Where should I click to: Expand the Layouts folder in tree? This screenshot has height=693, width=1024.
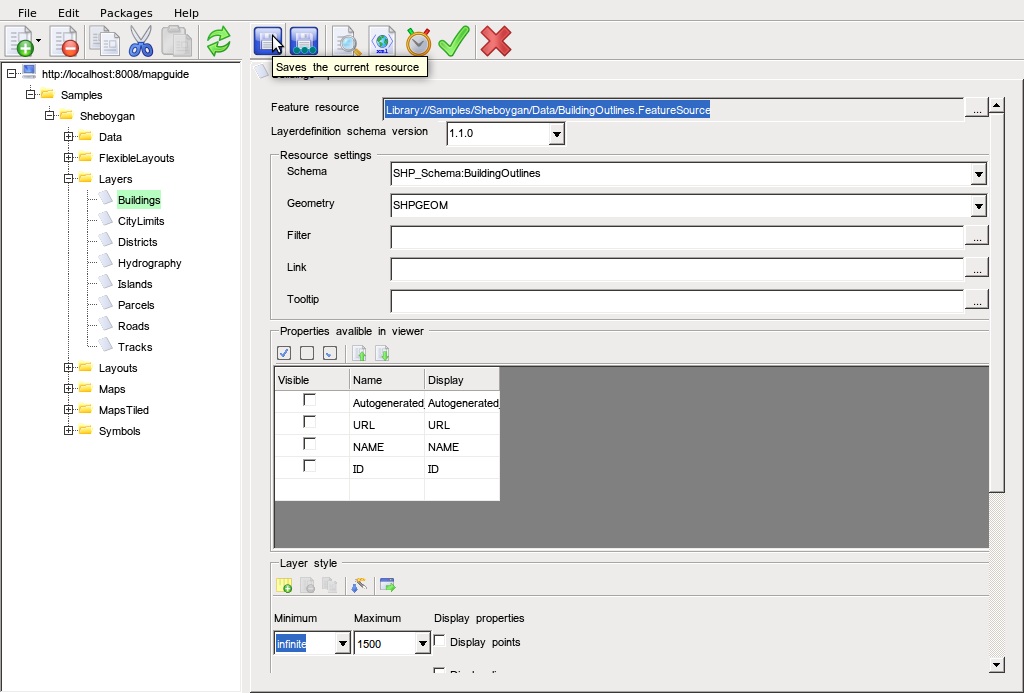[x=69, y=368]
